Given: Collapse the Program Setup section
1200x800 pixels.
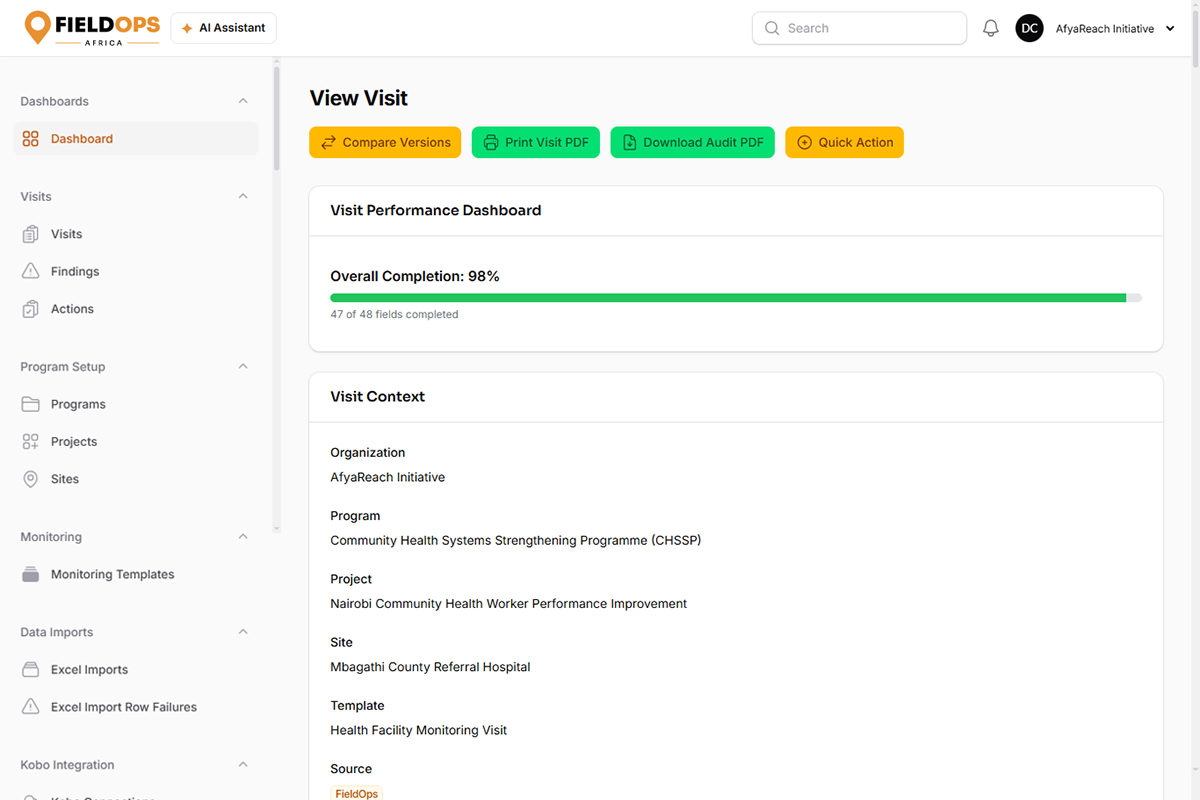Looking at the screenshot, I should 243,366.
